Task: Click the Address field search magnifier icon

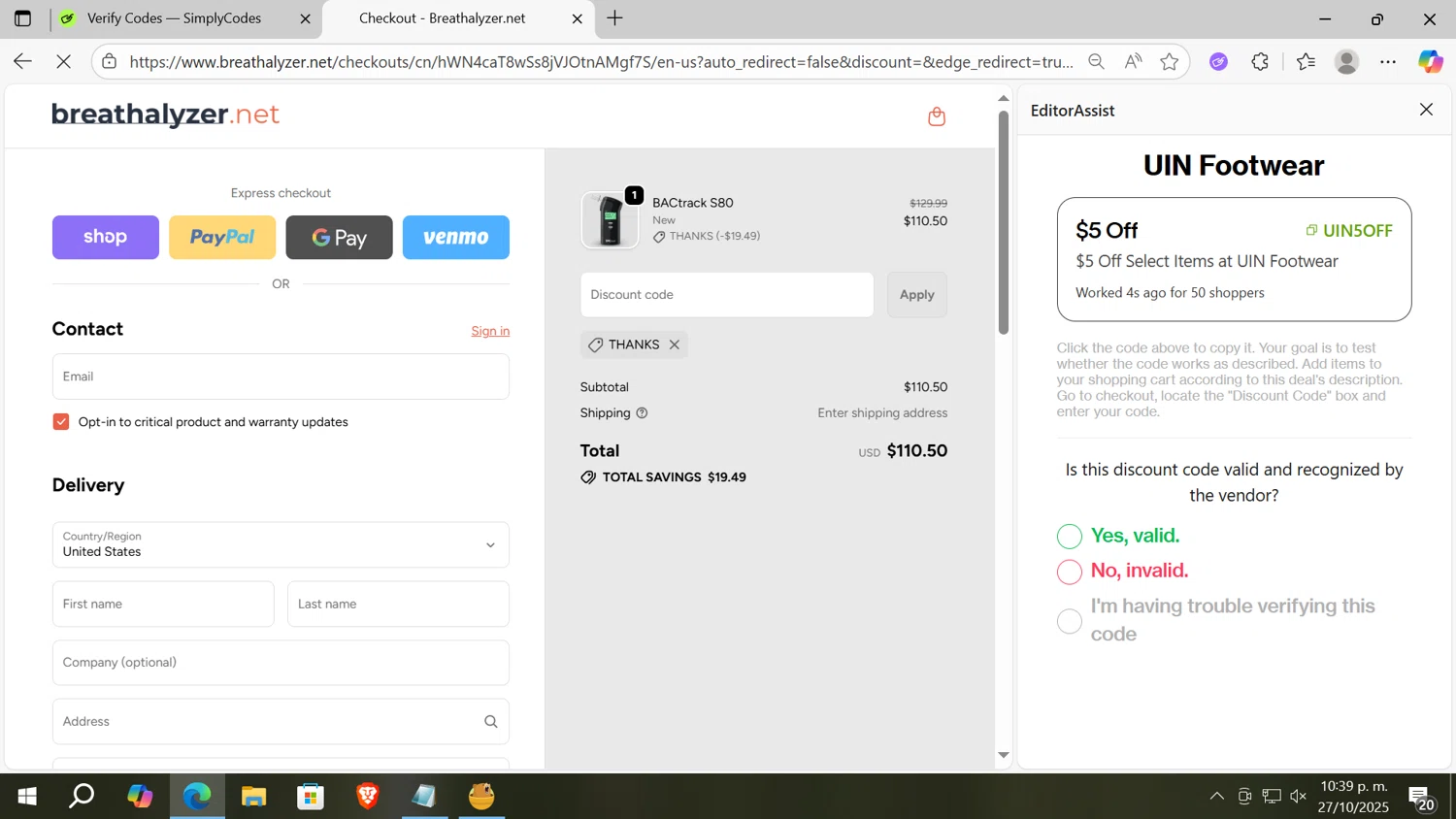Action: pos(490,721)
